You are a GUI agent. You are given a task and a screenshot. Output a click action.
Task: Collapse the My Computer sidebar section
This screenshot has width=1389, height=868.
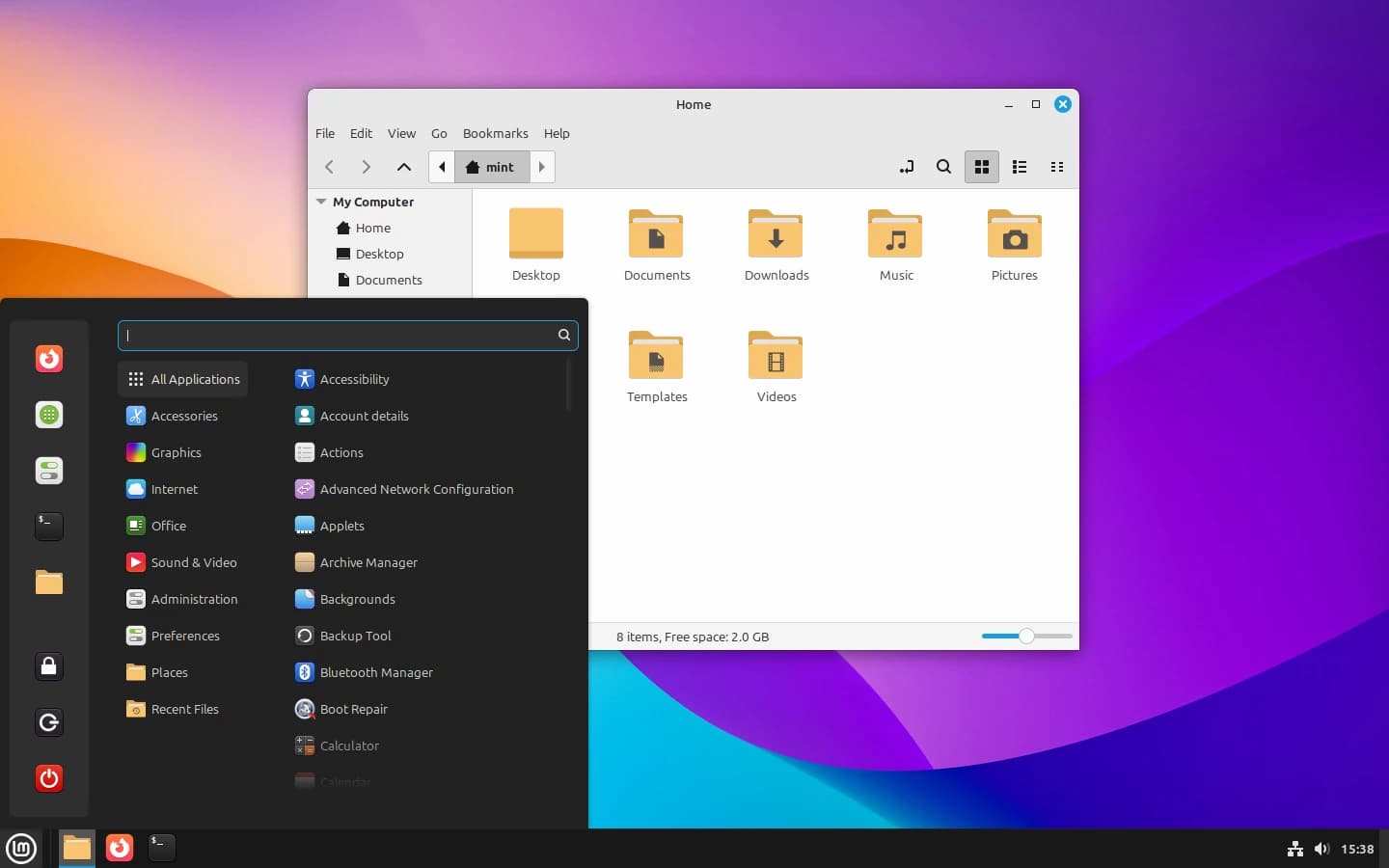pos(321,202)
